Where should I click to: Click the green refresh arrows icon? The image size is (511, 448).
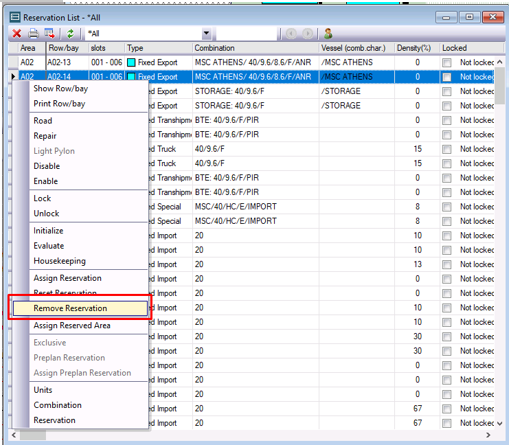tap(70, 33)
